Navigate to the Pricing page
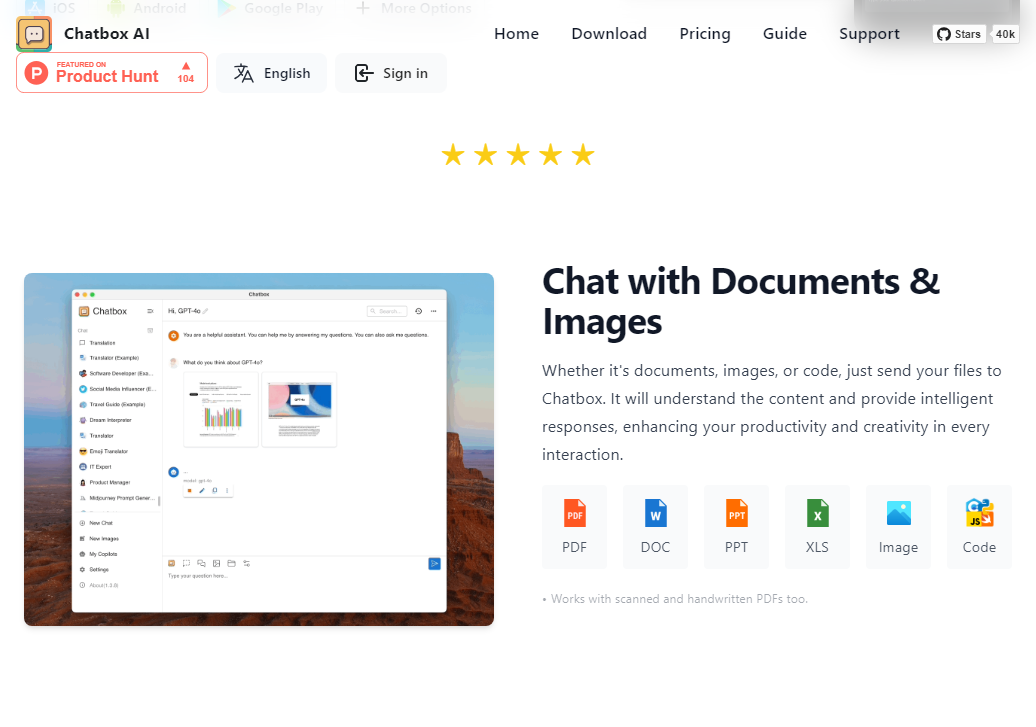The height and width of the screenshot is (727, 1036). 704,34
